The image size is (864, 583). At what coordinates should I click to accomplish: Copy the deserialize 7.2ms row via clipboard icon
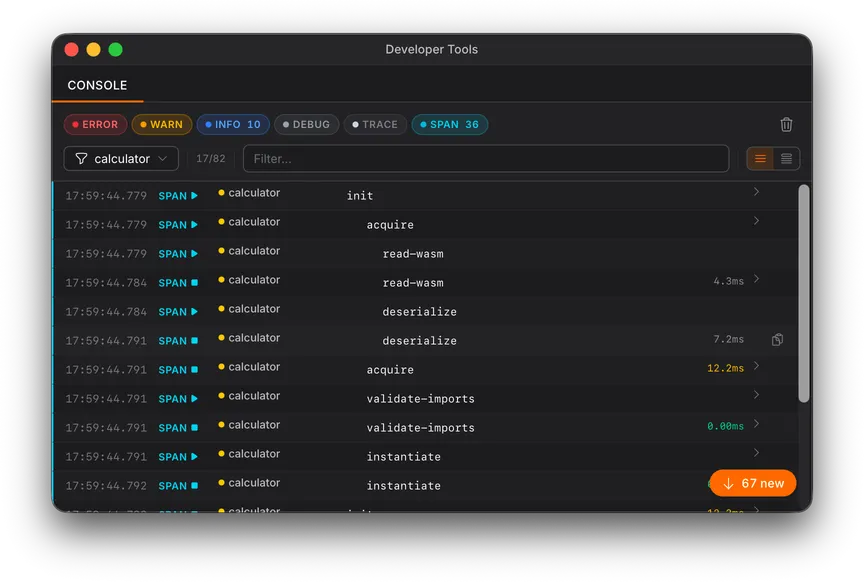[777, 339]
